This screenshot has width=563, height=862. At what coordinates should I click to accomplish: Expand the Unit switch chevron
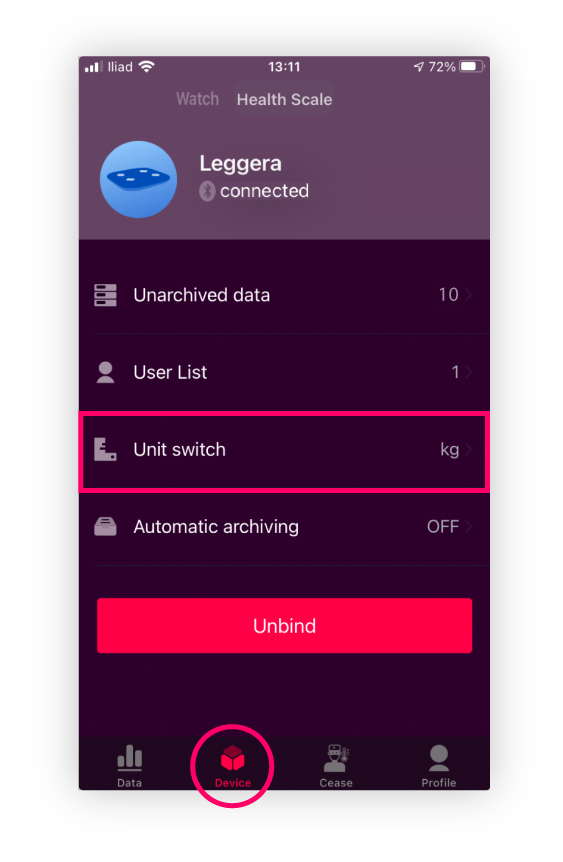(469, 450)
